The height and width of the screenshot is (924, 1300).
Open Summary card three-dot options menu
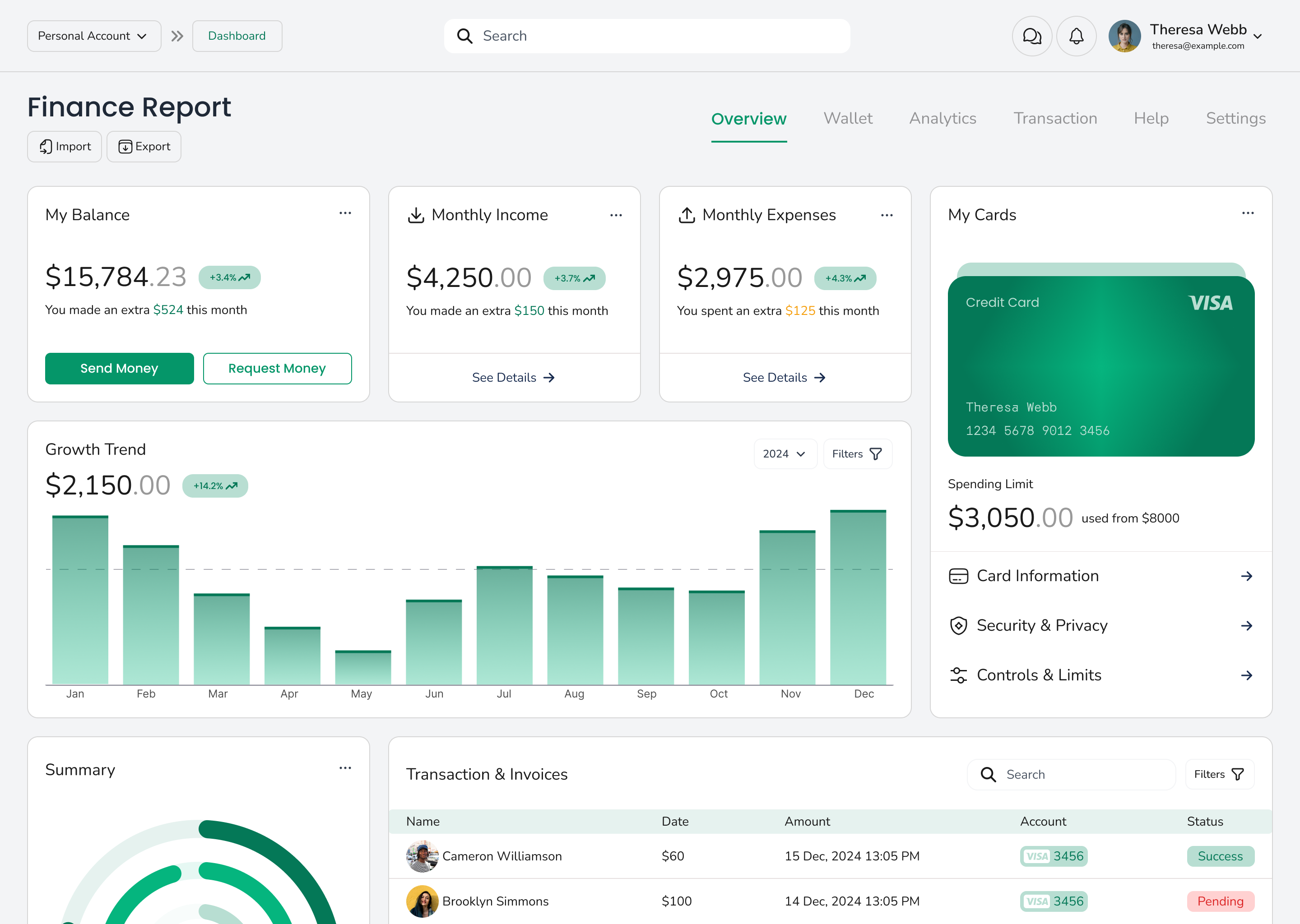click(345, 768)
